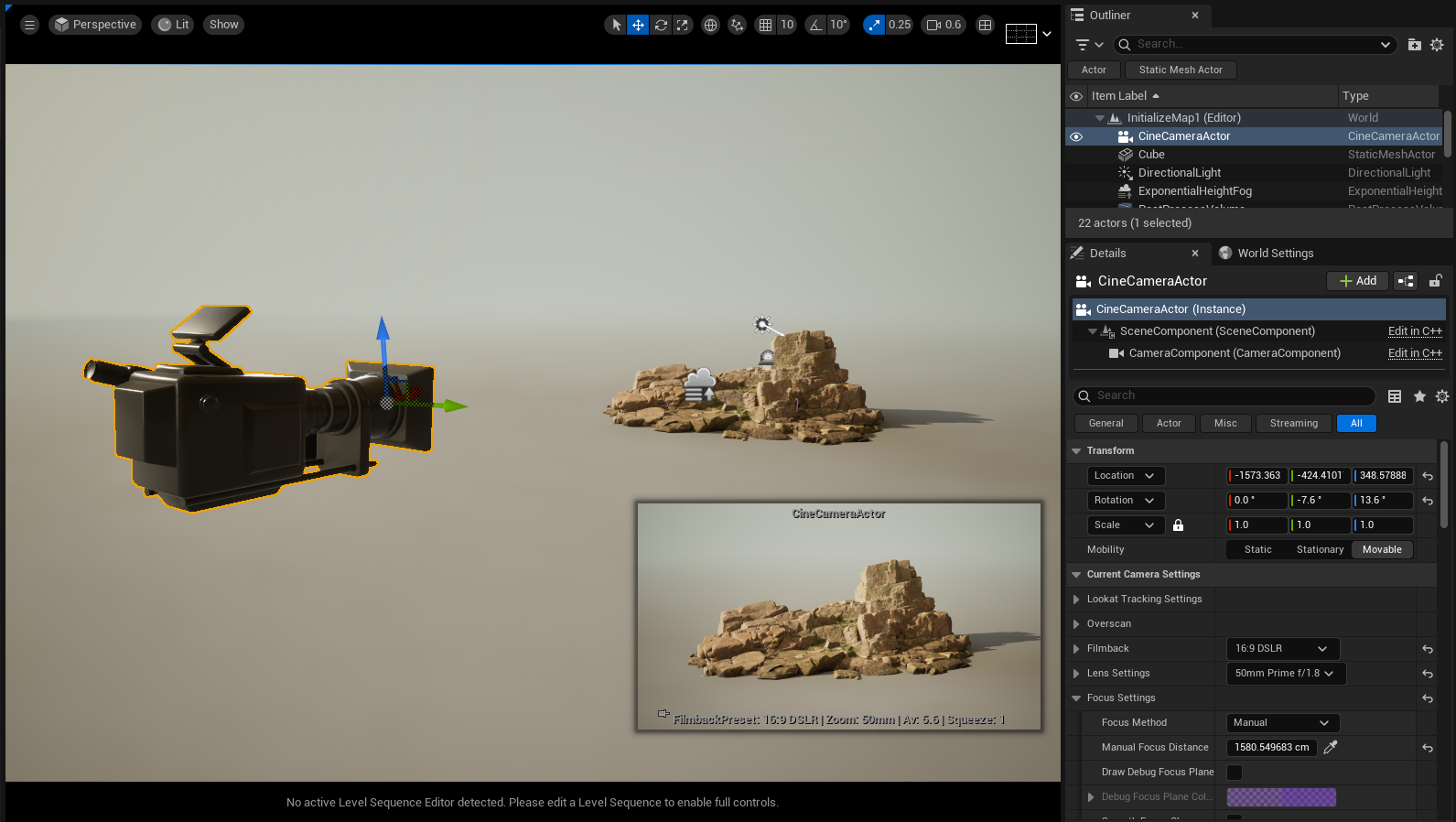Open Blueprint/Add Script icon button
Image resolution: width=1456 pixels, height=822 pixels.
point(1406,281)
